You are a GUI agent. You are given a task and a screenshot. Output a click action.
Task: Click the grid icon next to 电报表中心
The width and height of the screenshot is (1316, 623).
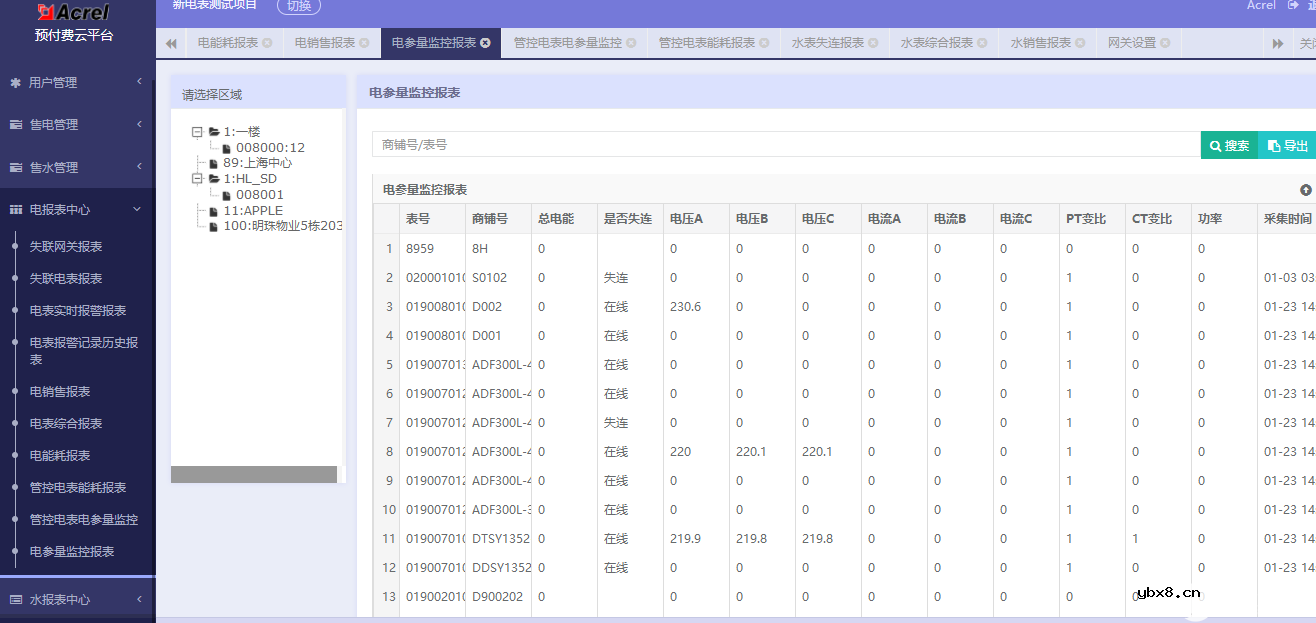(x=14, y=210)
